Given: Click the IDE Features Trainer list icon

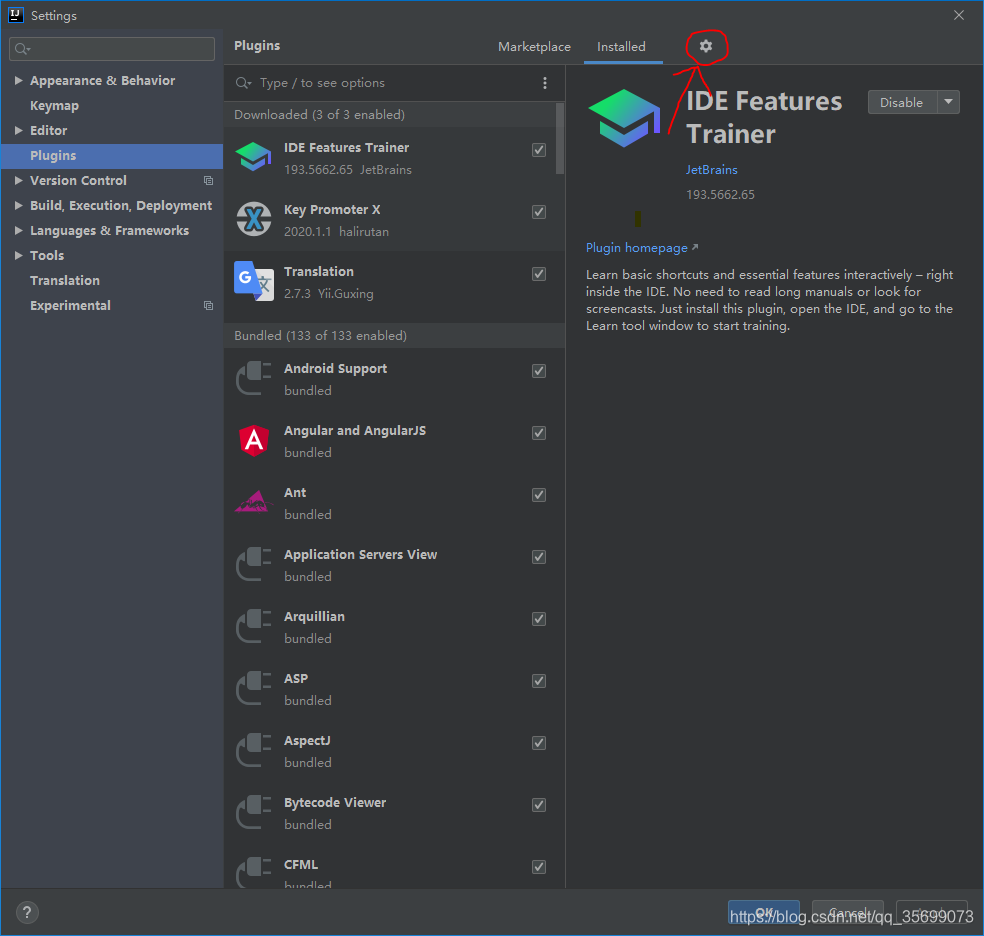Looking at the screenshot, I should point(254,157).
